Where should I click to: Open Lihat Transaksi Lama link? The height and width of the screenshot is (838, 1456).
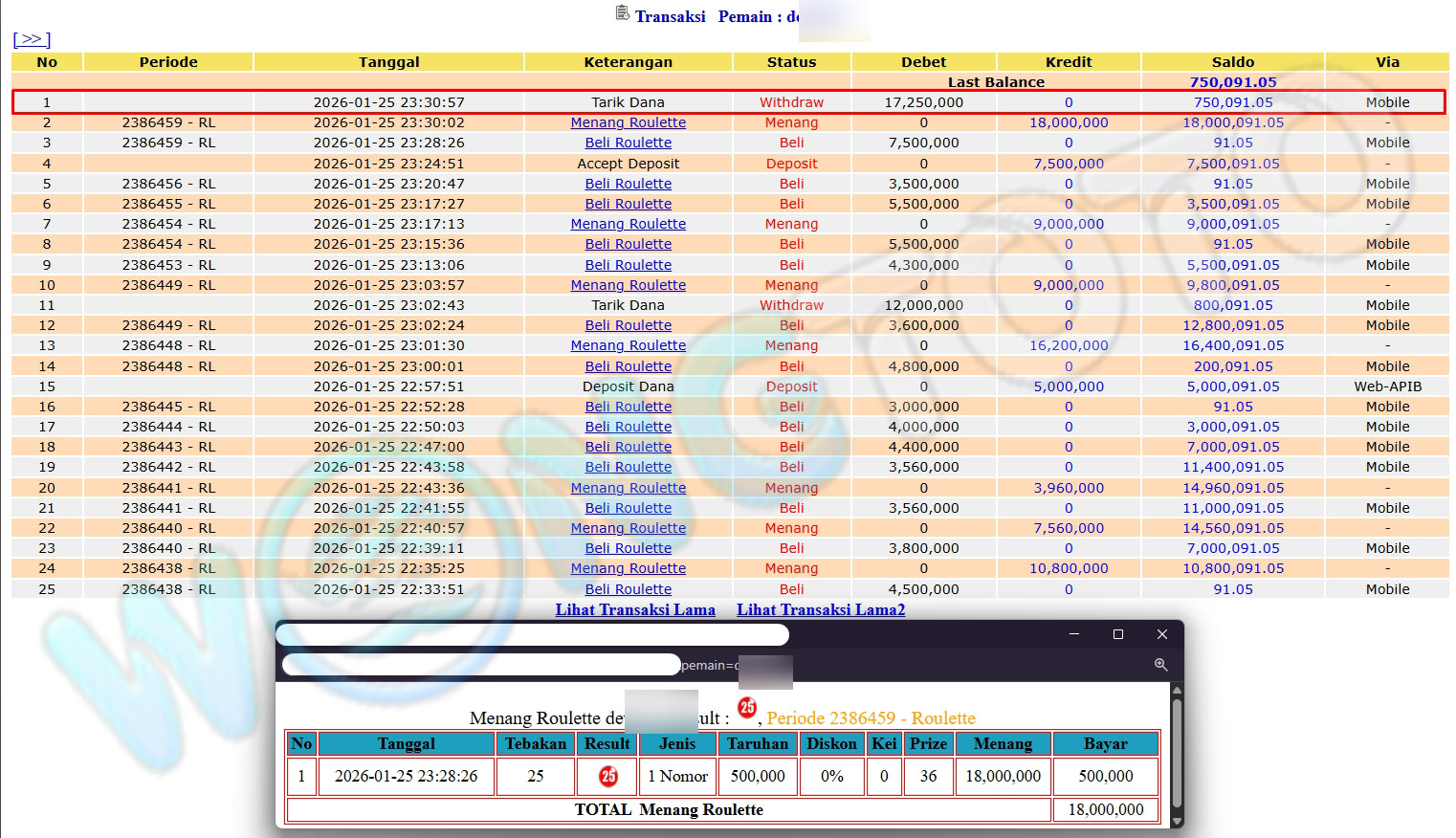pos(635,609)
